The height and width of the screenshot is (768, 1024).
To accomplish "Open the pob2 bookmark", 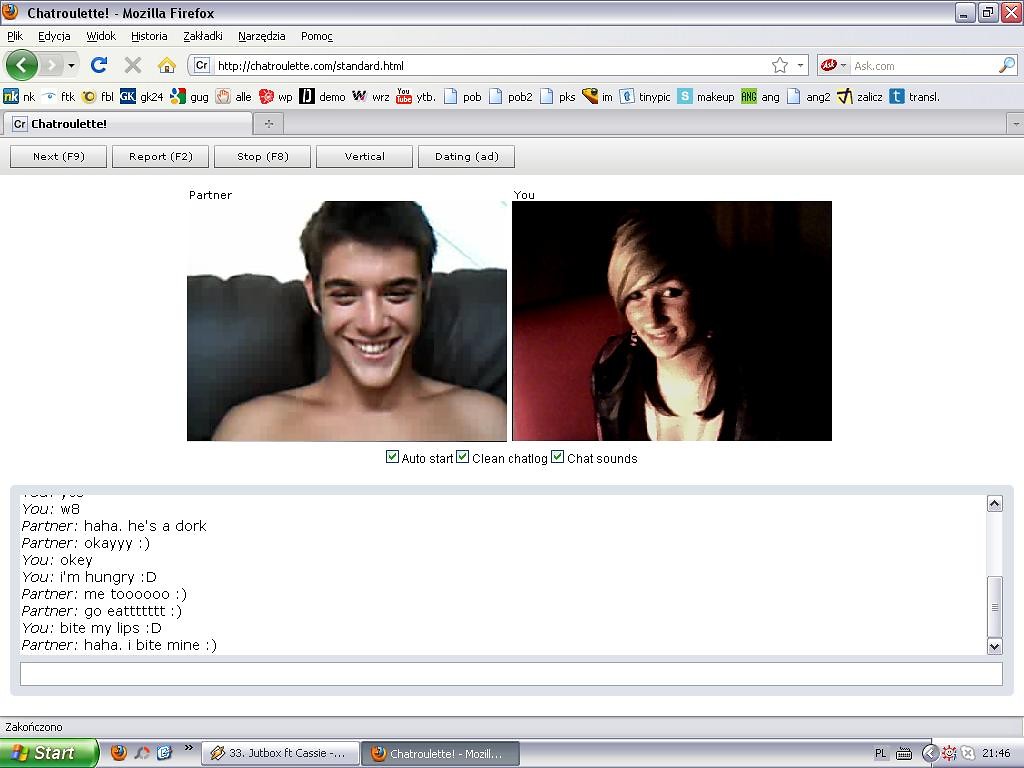I will pos(511,97).
